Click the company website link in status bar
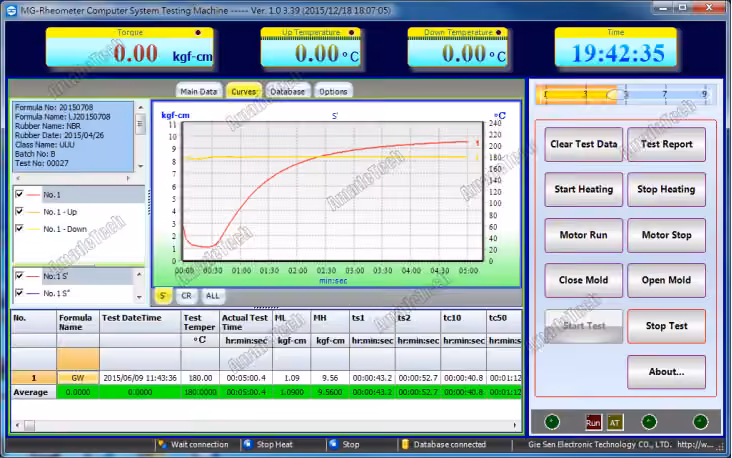This screenshot has height=458, width=732. click(x=695, y=444)
